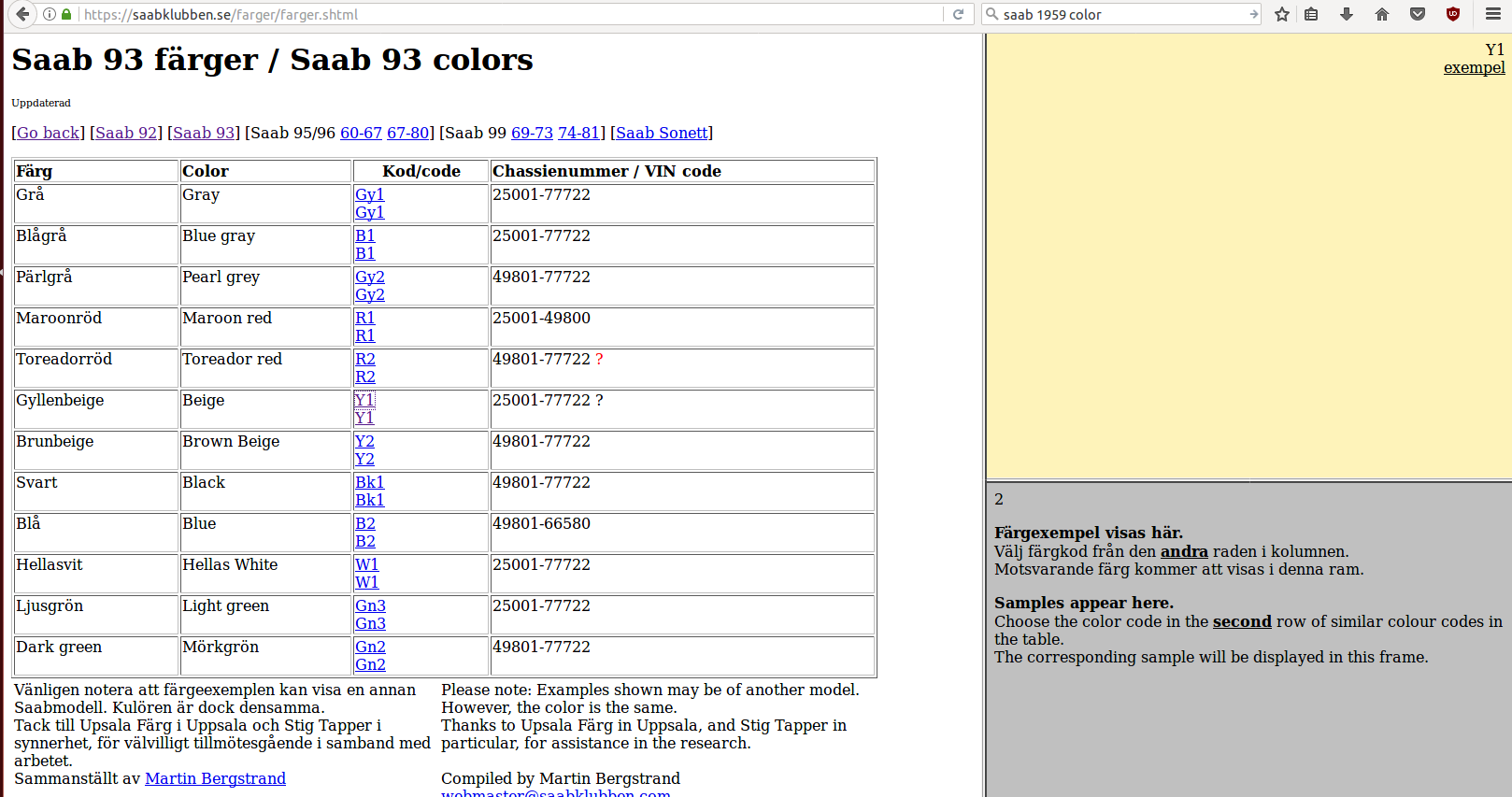Click the 'exempel' link in color frame
The height and width of the screenshot is (797, 1512).
click(1474, 67)
